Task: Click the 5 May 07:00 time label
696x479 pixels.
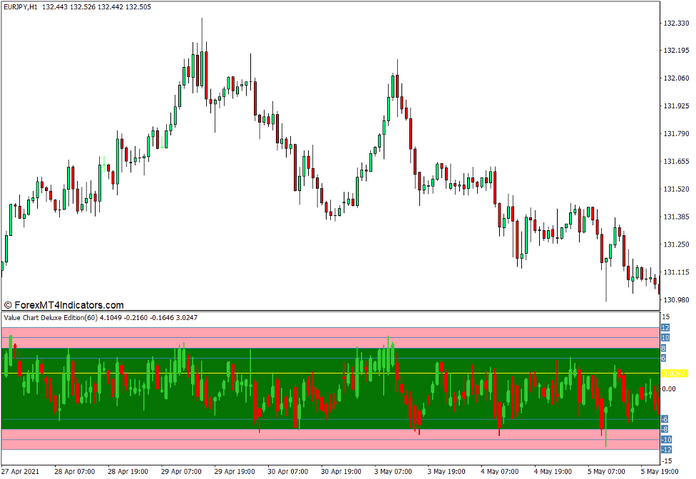Action: coord(606,471)
